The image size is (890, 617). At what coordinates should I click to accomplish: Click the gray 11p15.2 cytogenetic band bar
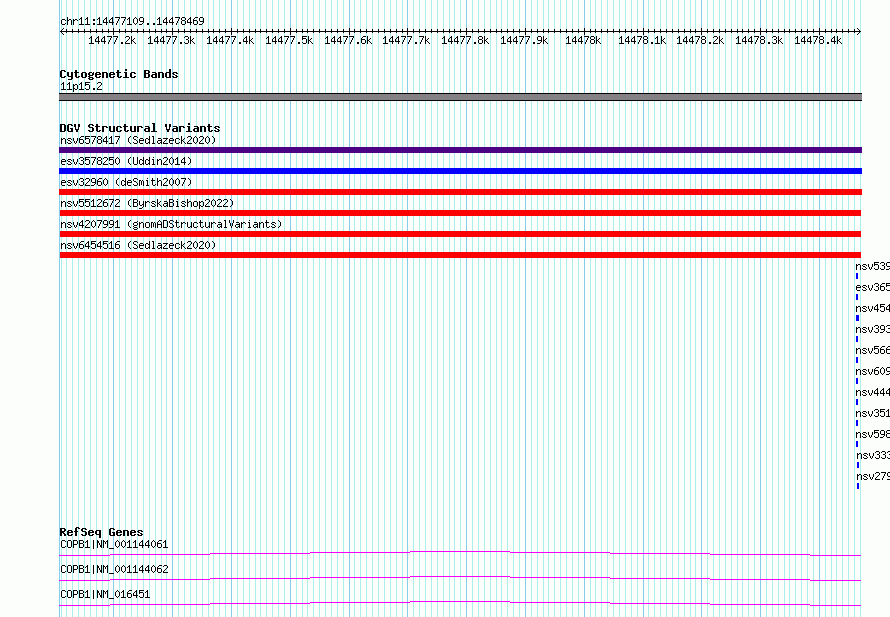click(x=460, y=97)
